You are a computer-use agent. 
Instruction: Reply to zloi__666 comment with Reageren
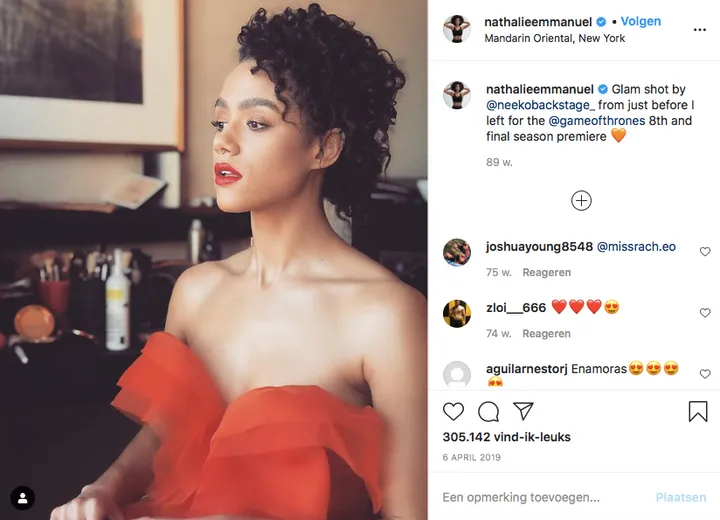546,333
